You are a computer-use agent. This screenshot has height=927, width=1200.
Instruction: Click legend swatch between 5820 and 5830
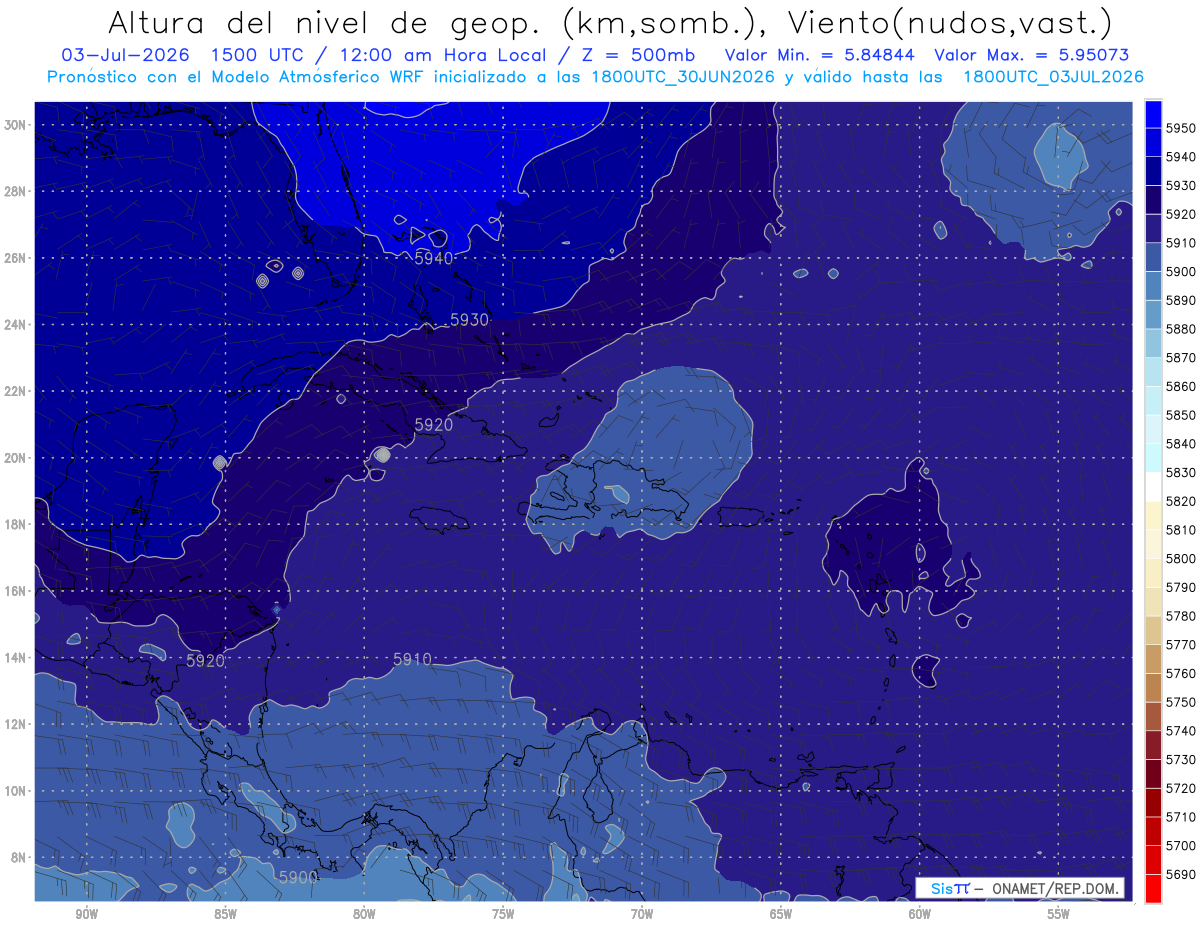[1153, 486]
